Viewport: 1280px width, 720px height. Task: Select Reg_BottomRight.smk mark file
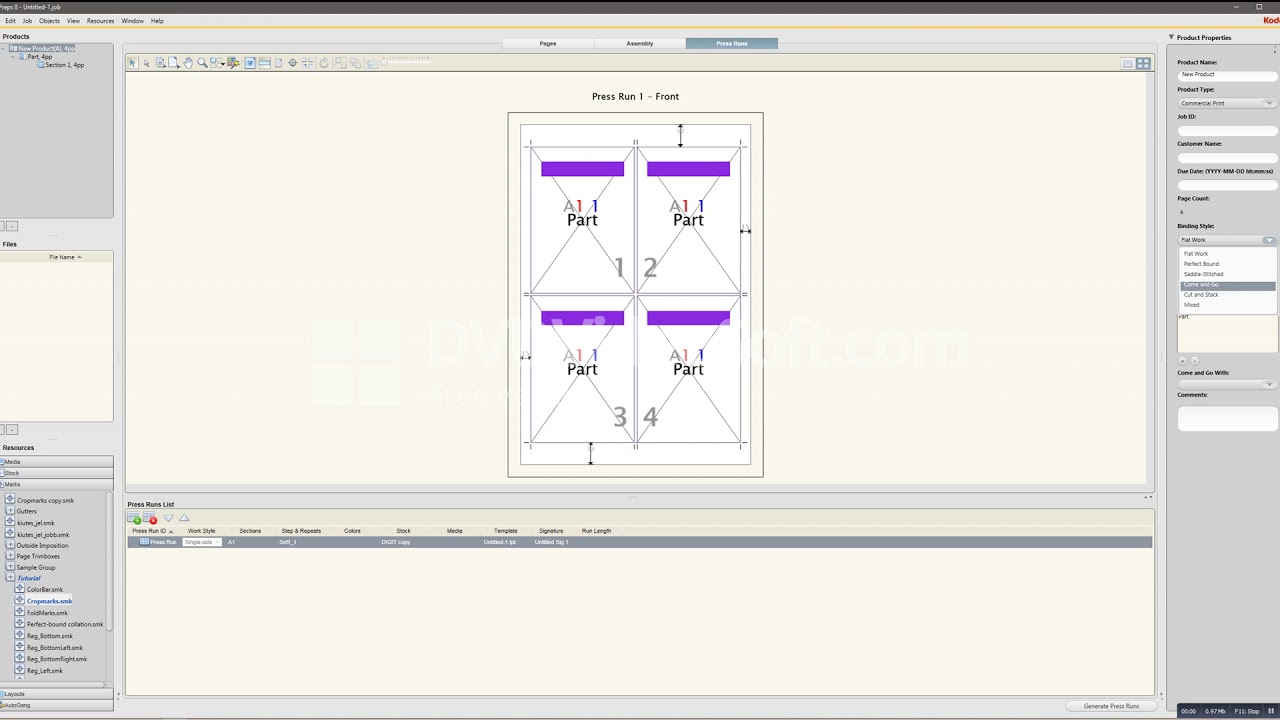pyautogui.click(x=57, y=659)
